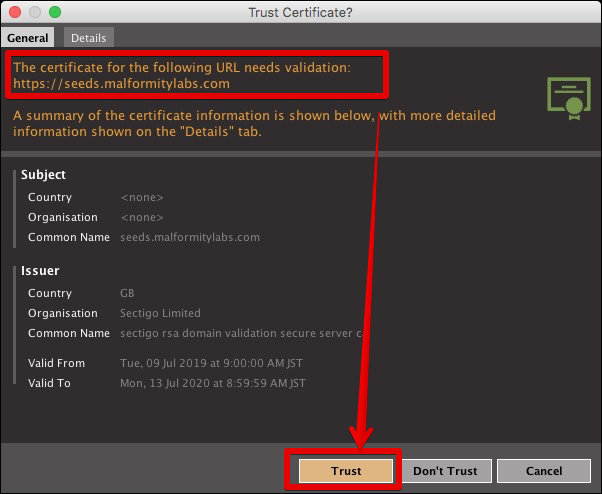Screen dimensions: 602x494
Task: Click the Subject Organisation <none> value
Action: tap(142, 217)
